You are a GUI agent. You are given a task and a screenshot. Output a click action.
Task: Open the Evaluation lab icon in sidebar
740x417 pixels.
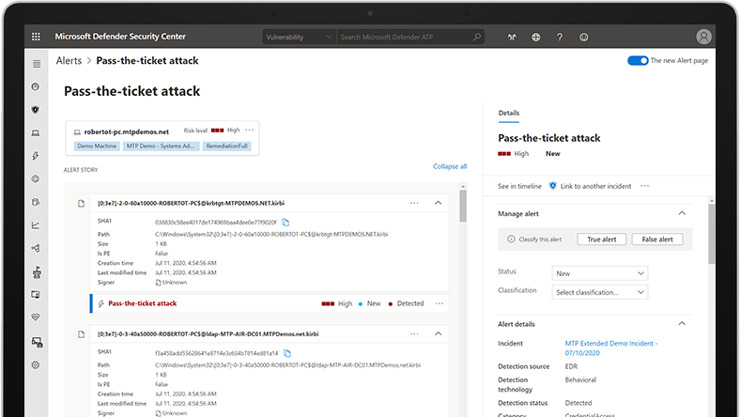click(x=37, y=272)
